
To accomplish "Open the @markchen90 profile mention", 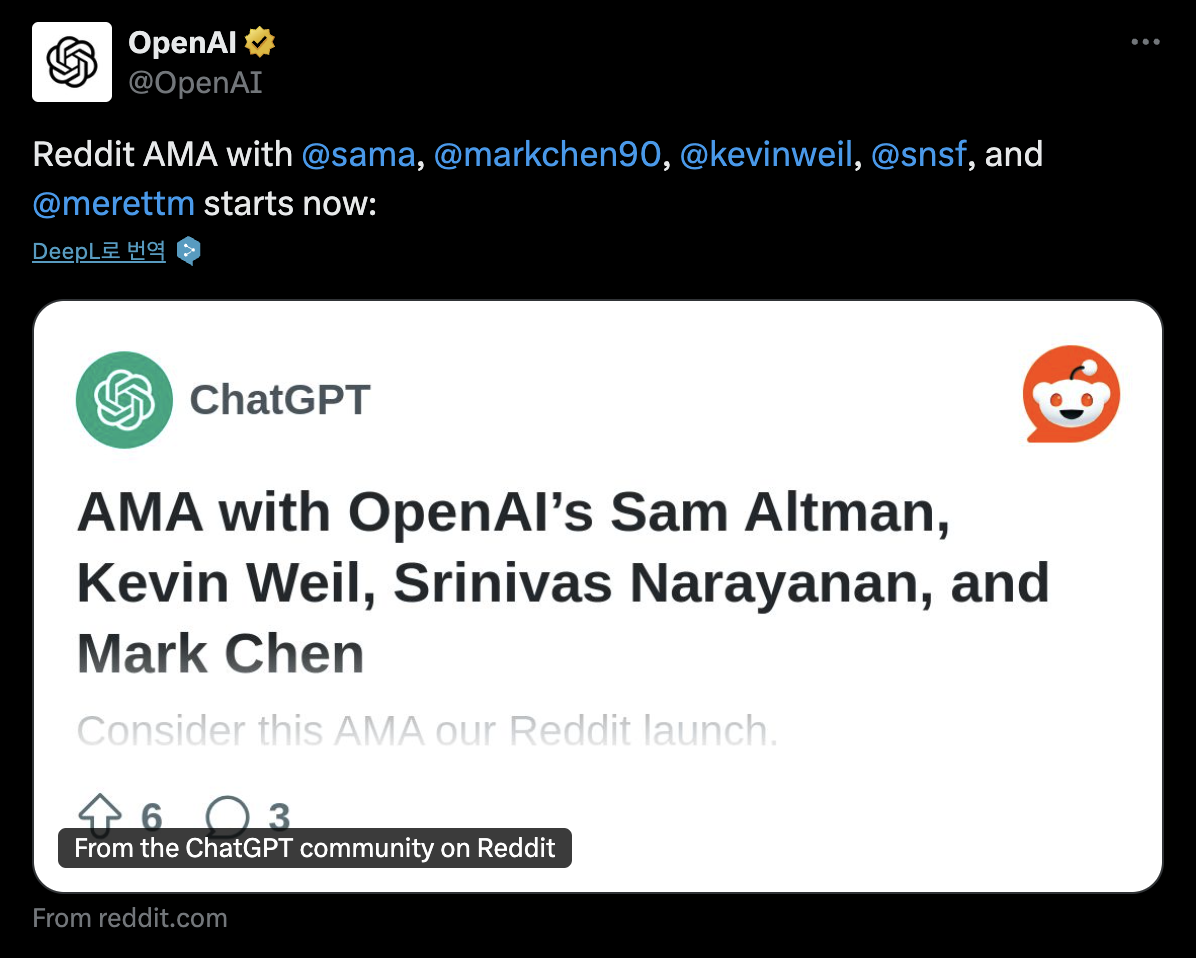I will [x=548, y=155].
